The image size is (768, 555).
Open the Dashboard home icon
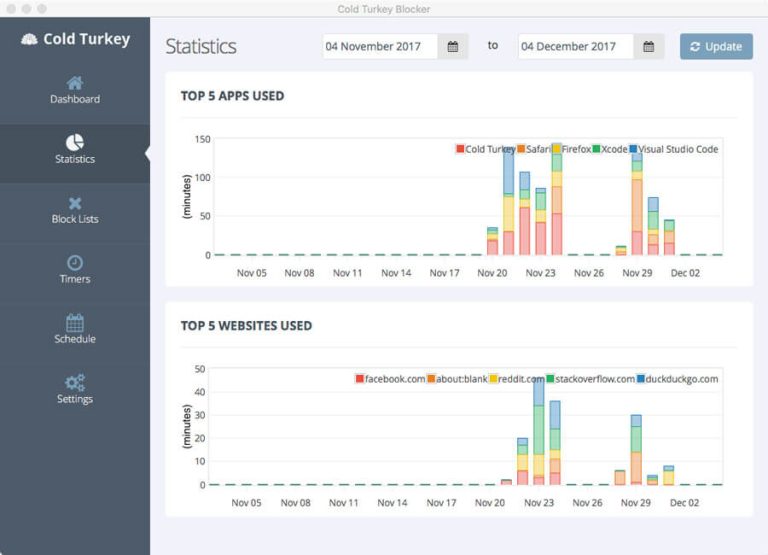click(75, 82)
